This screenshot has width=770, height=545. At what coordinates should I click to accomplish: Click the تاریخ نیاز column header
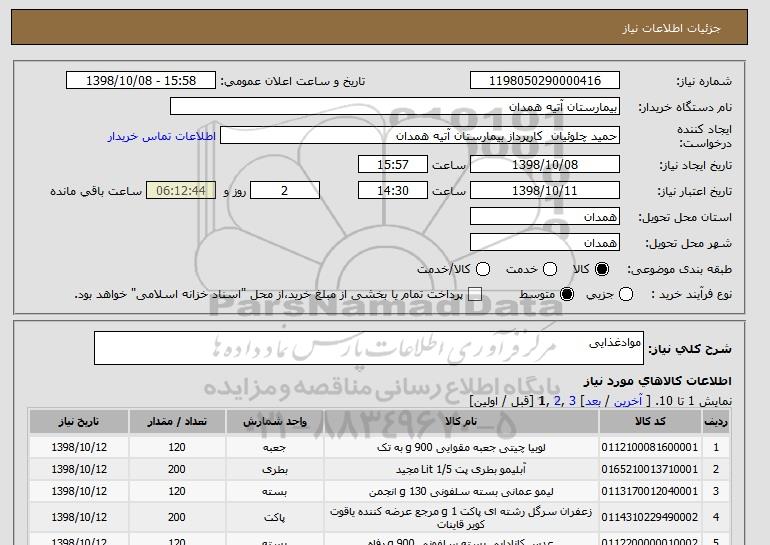tap(79, 422)
